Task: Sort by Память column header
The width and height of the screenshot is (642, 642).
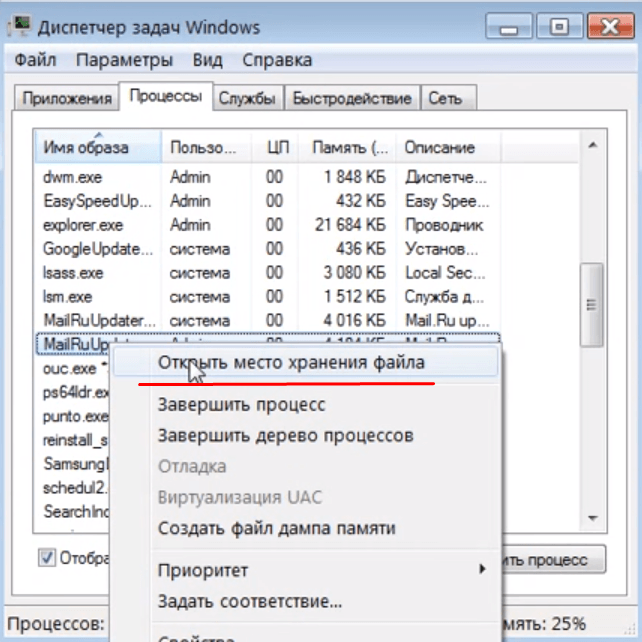Action: [x=347, y=147]
